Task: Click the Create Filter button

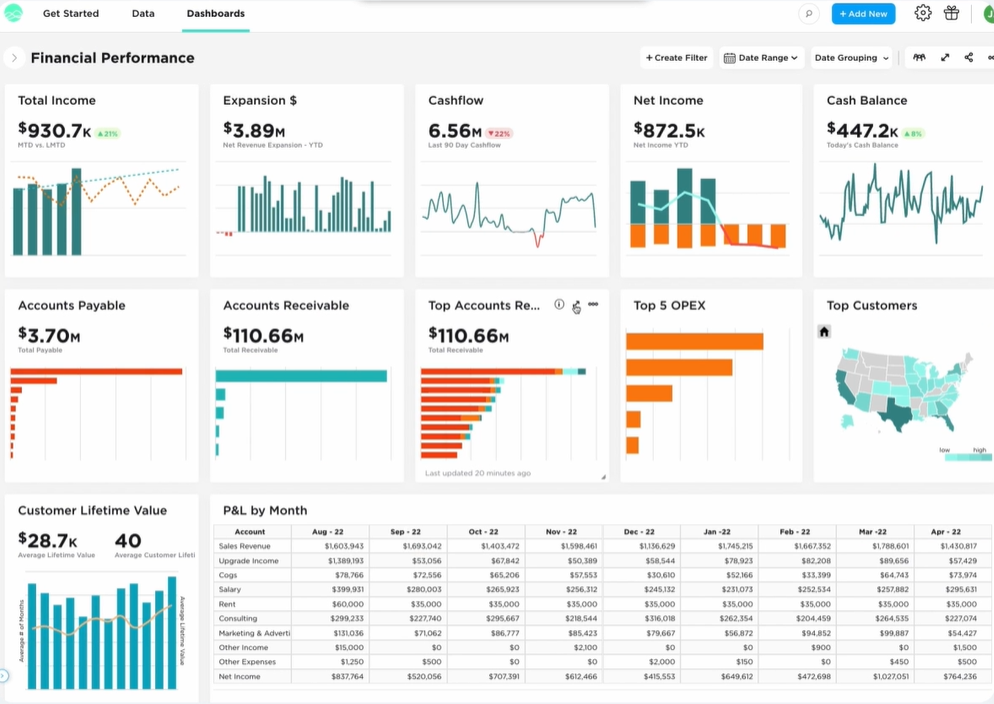Action: pos(677,58)
